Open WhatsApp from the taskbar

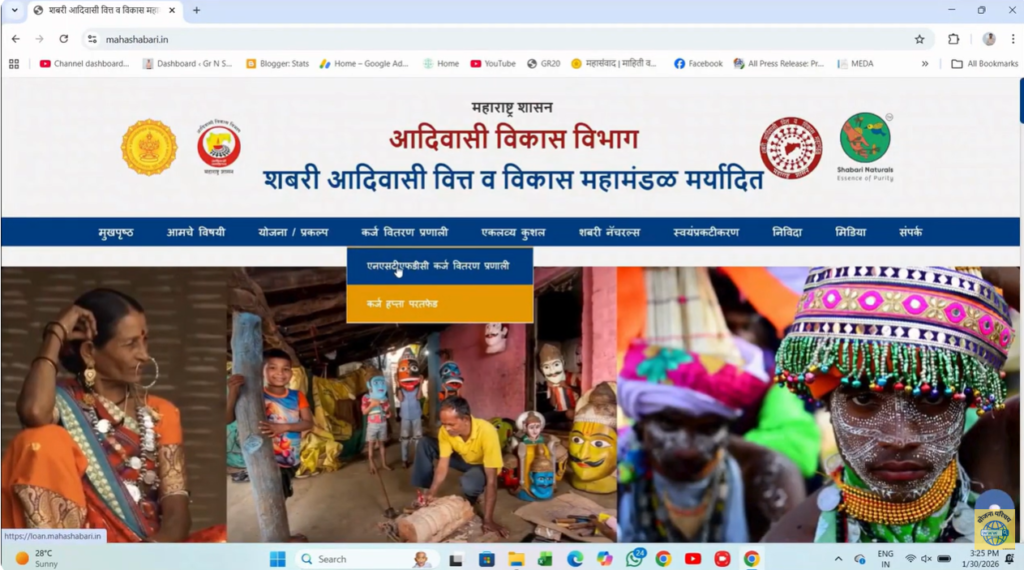634,558
